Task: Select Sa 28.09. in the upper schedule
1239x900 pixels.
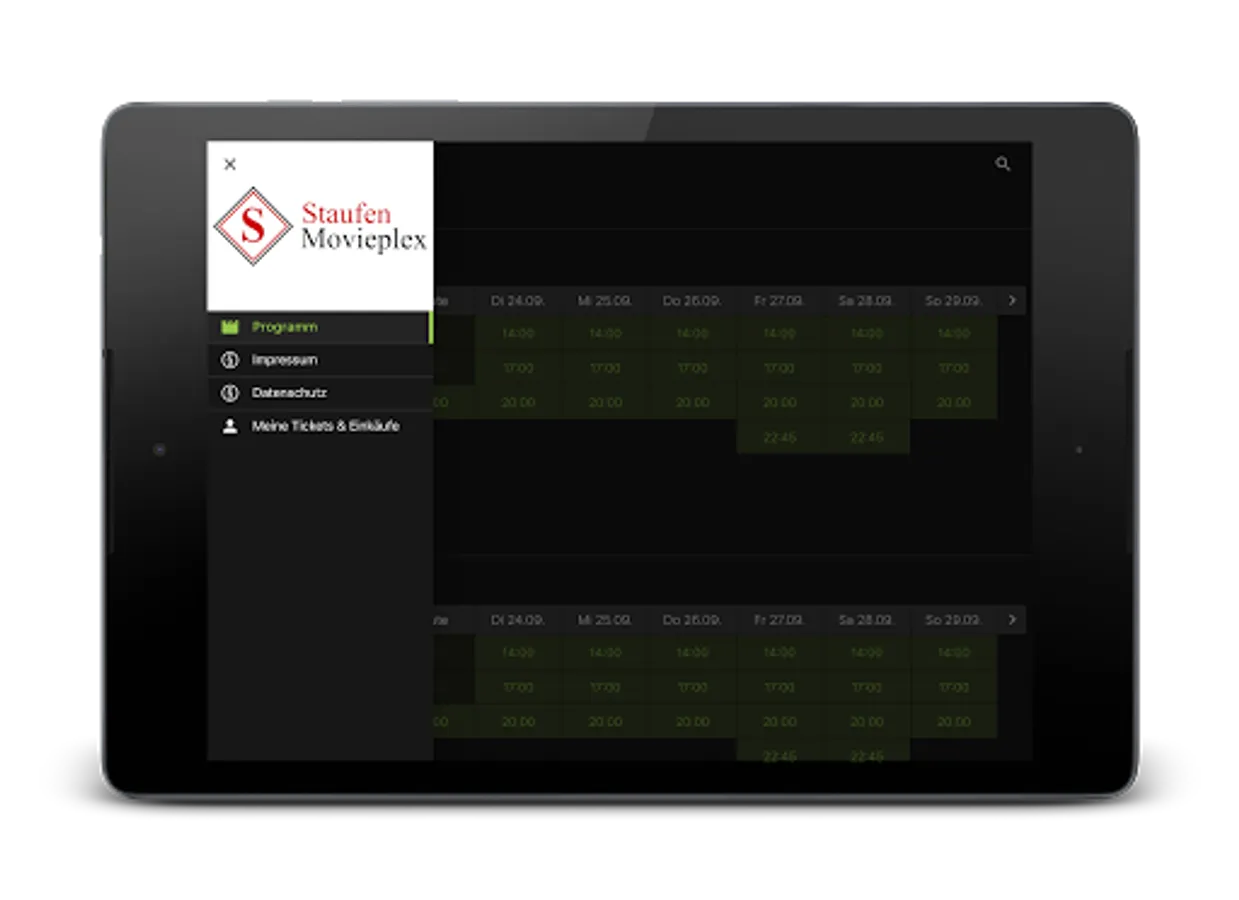Action: pyautogui.click(x=866, y=300)
